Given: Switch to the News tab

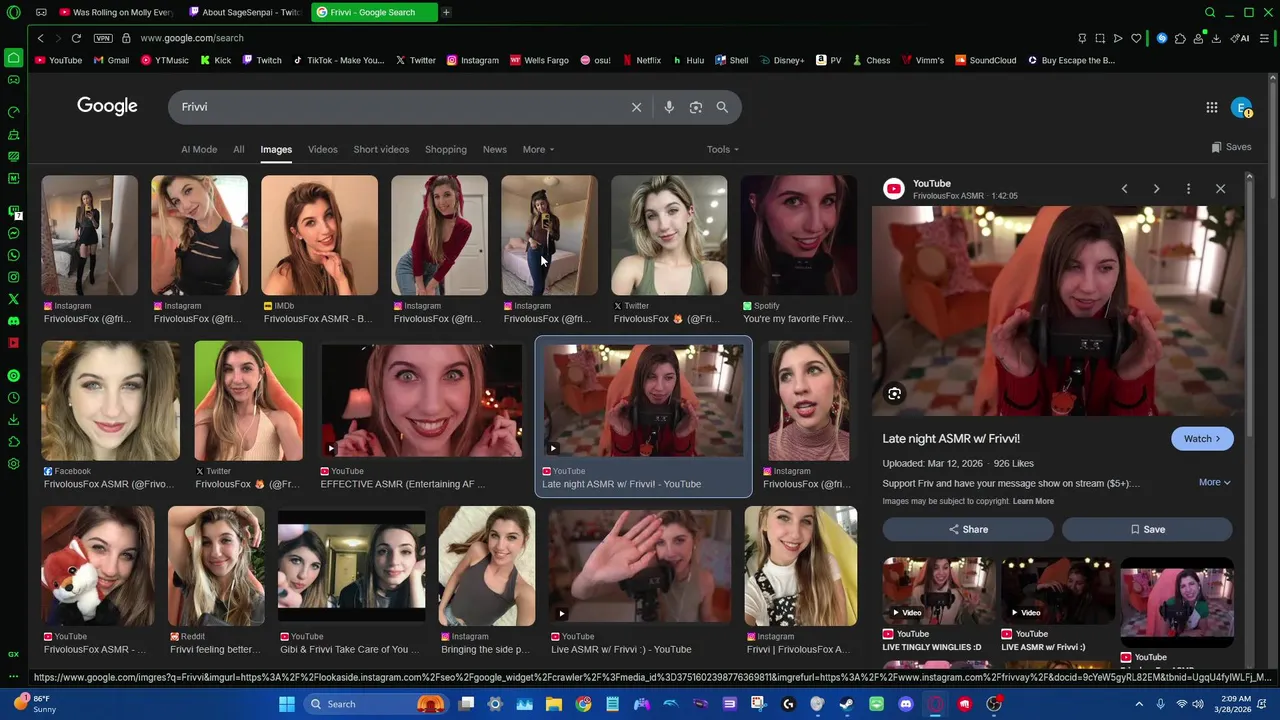Looking at the screenshot, I should [495, 150].
